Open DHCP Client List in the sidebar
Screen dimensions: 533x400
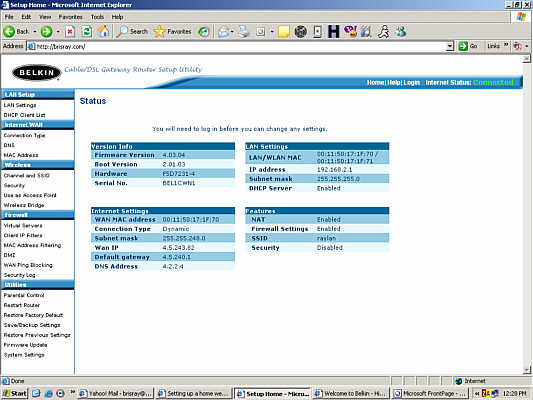(24, 115)
